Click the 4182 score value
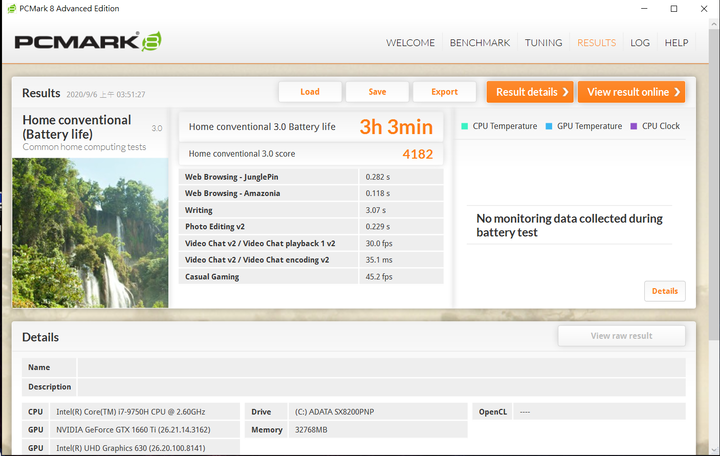Screen dimensions: 720x456 417,154
